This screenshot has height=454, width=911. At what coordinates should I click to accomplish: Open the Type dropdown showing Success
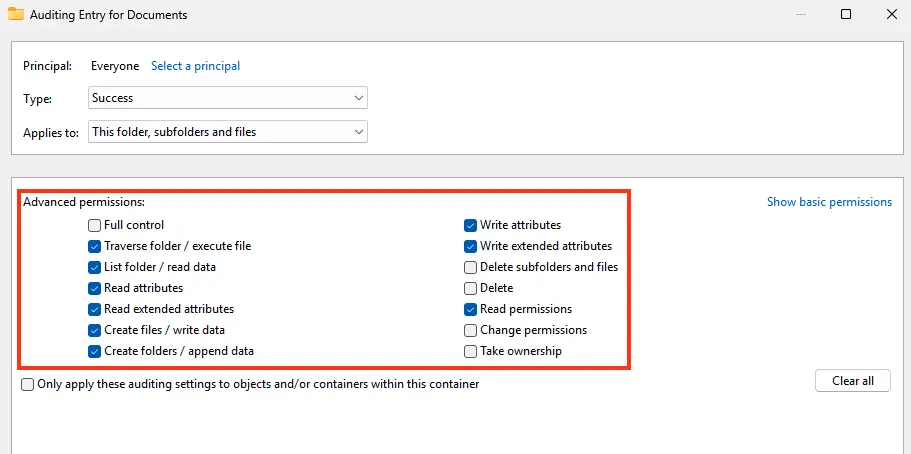pos(228,98)
